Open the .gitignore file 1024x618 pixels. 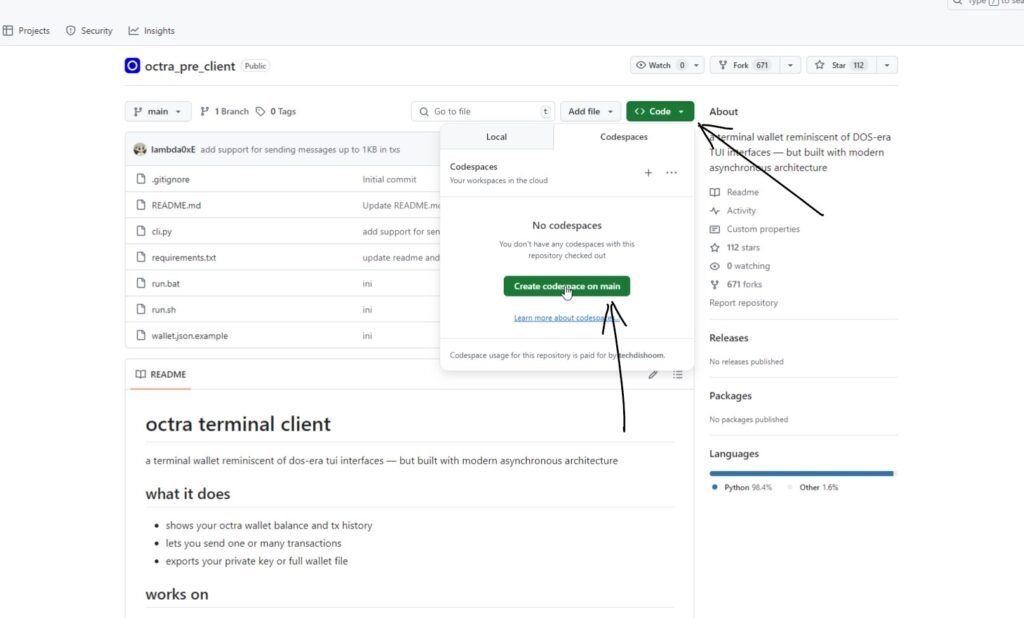click(170, 179)
